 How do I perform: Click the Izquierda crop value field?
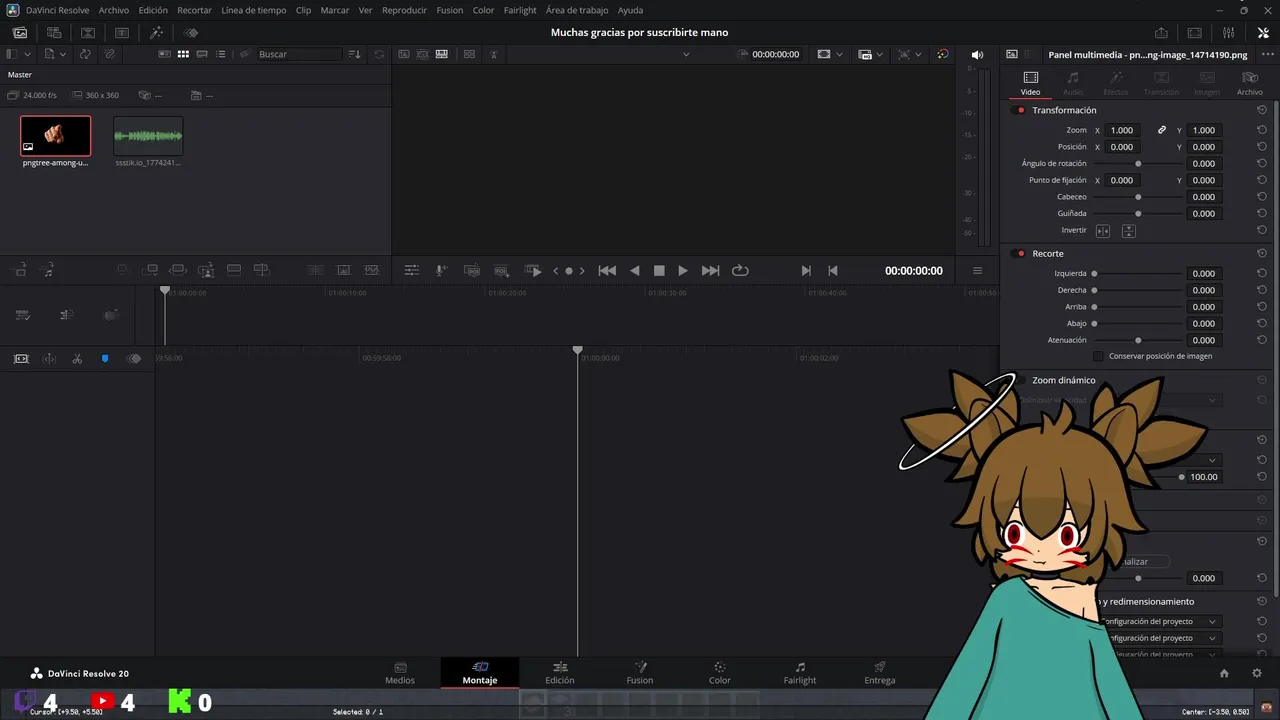pyautogui.click(x=1203, y=273)
